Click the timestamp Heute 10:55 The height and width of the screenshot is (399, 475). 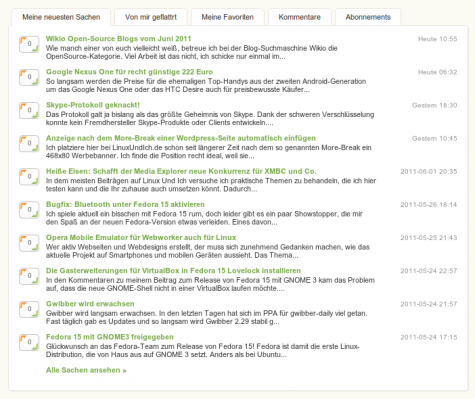tap(438, 39)
